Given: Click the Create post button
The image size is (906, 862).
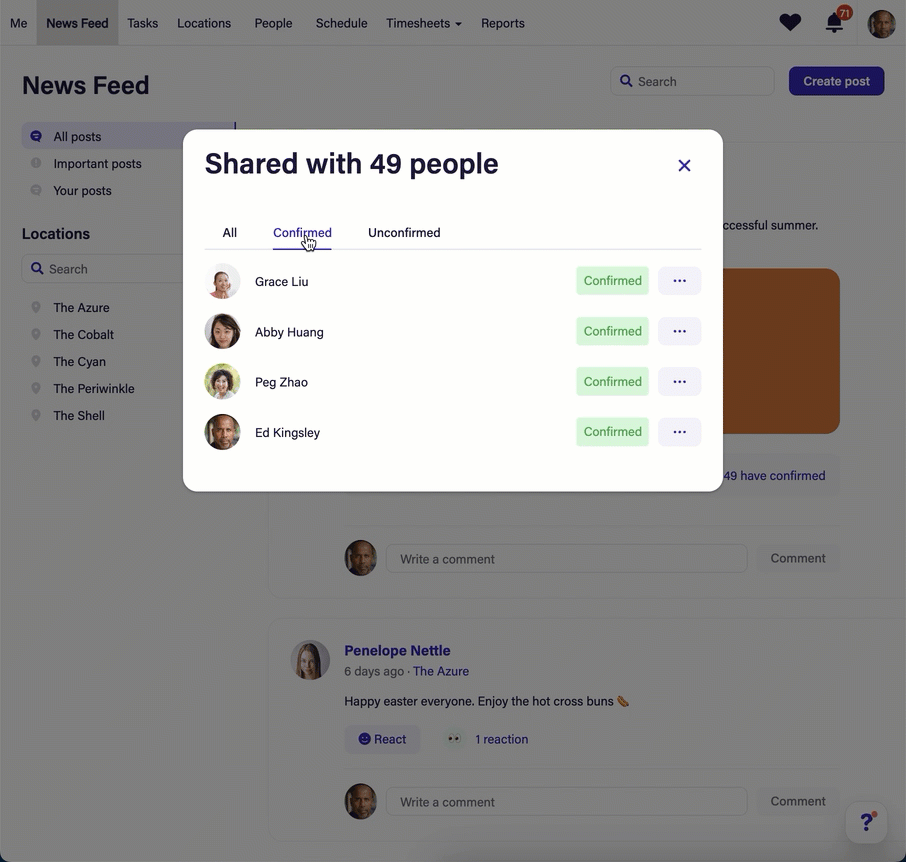Looking at the screenshot, I should click(x=836, y=81).
